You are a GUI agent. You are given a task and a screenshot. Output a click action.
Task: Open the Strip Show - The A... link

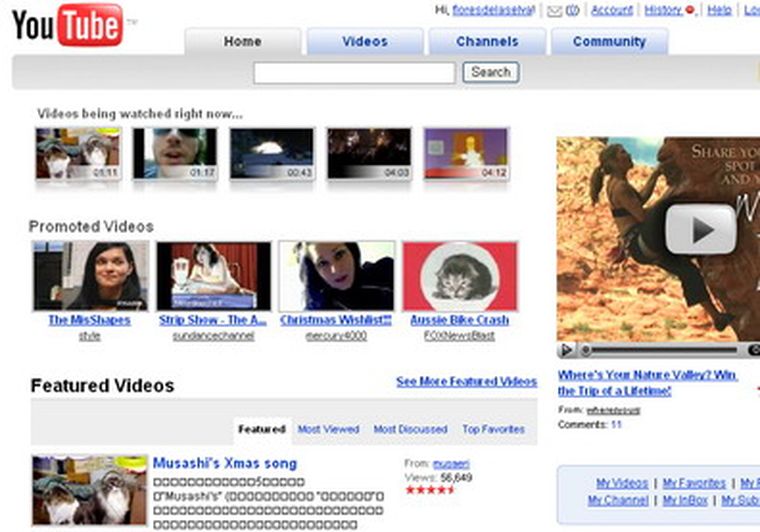pos(213,320)
